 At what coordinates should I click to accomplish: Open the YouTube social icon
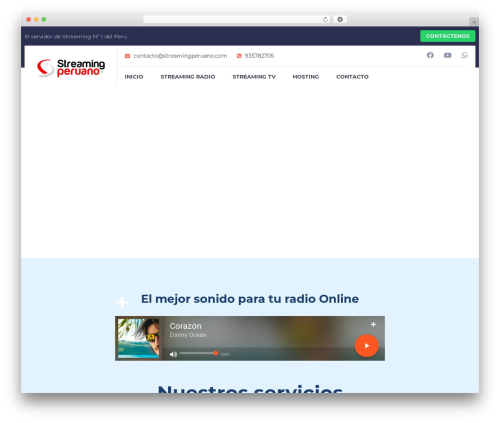(x=447, y=55)
